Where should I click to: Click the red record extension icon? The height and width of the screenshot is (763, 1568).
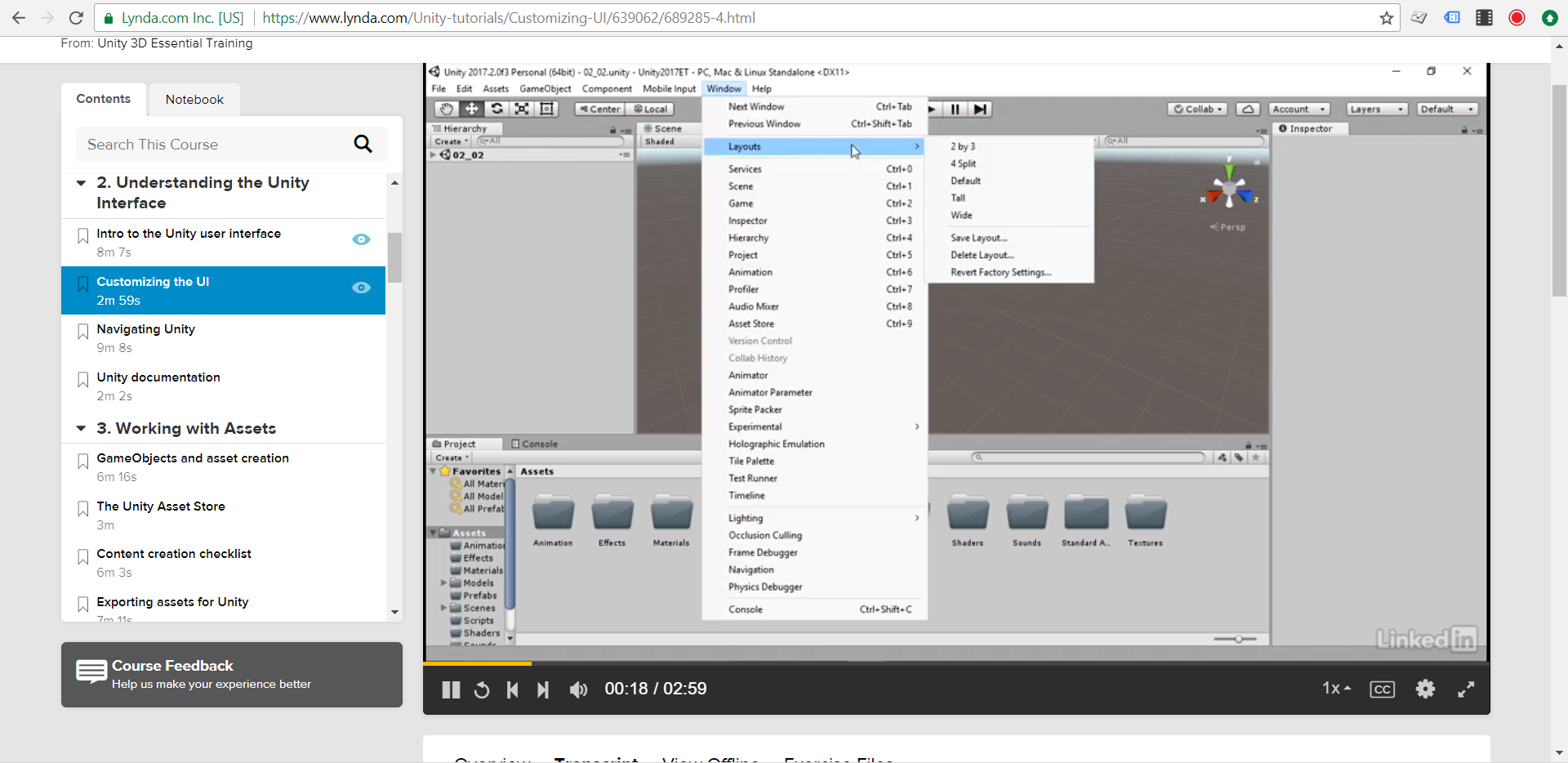(x=1517, y=18)
